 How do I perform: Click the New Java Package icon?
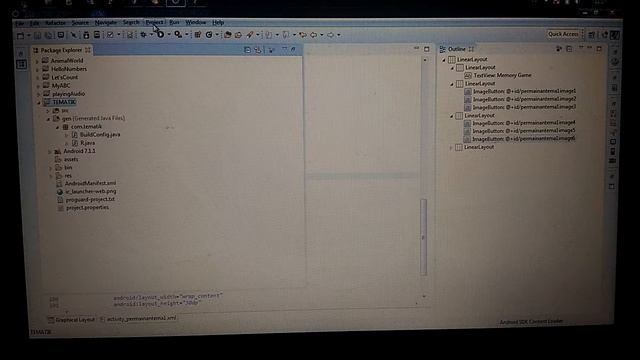pyautogui.click(x=198, y=35)
